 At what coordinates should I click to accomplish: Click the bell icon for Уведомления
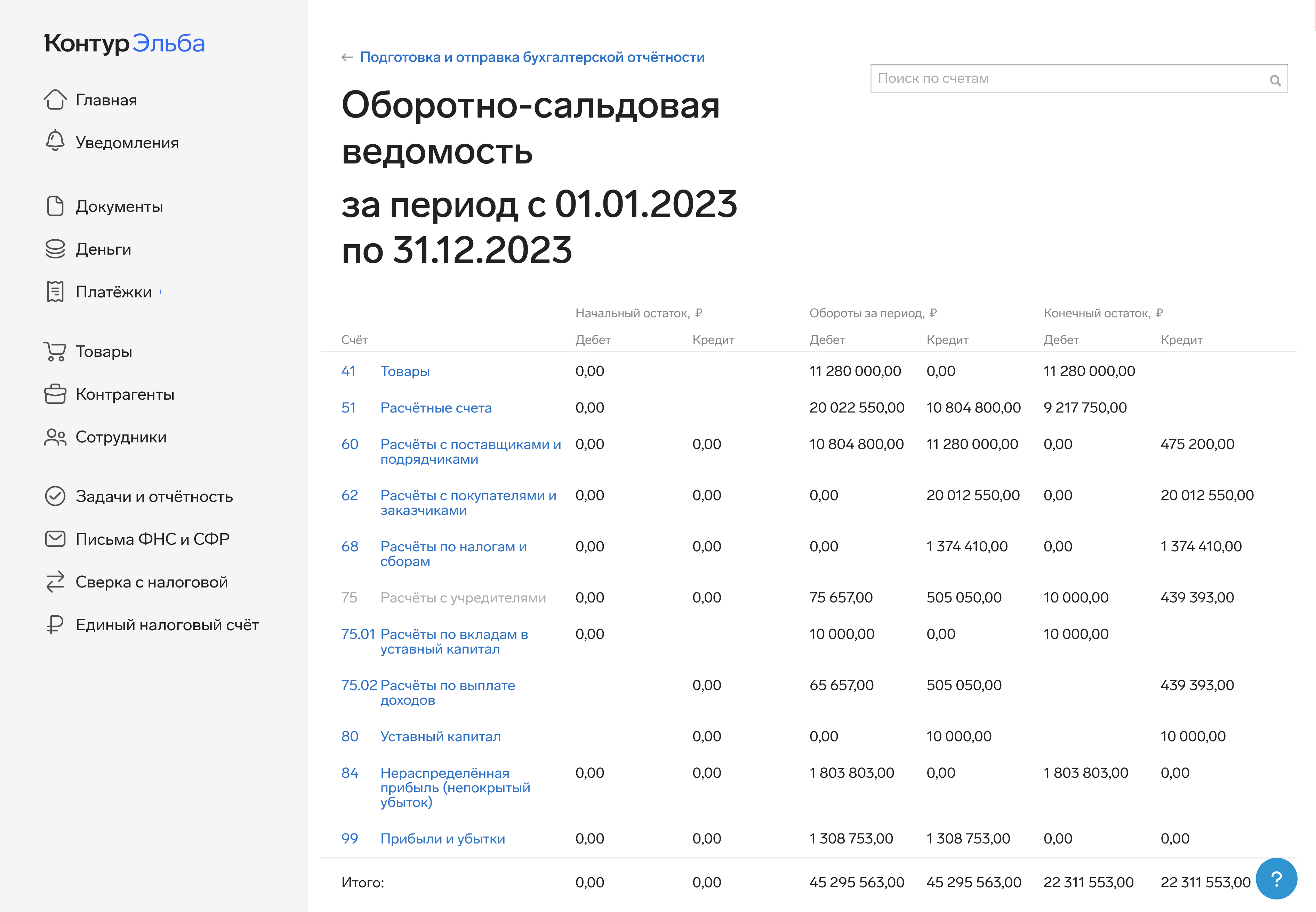tap(55, 141)
